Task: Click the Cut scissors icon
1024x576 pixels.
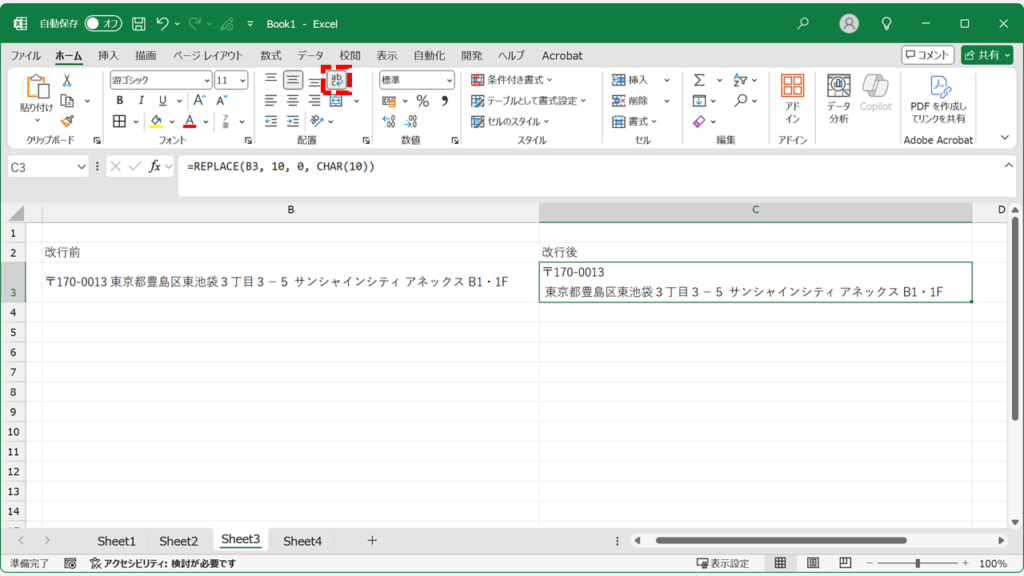Action: (x=67, y=80)
